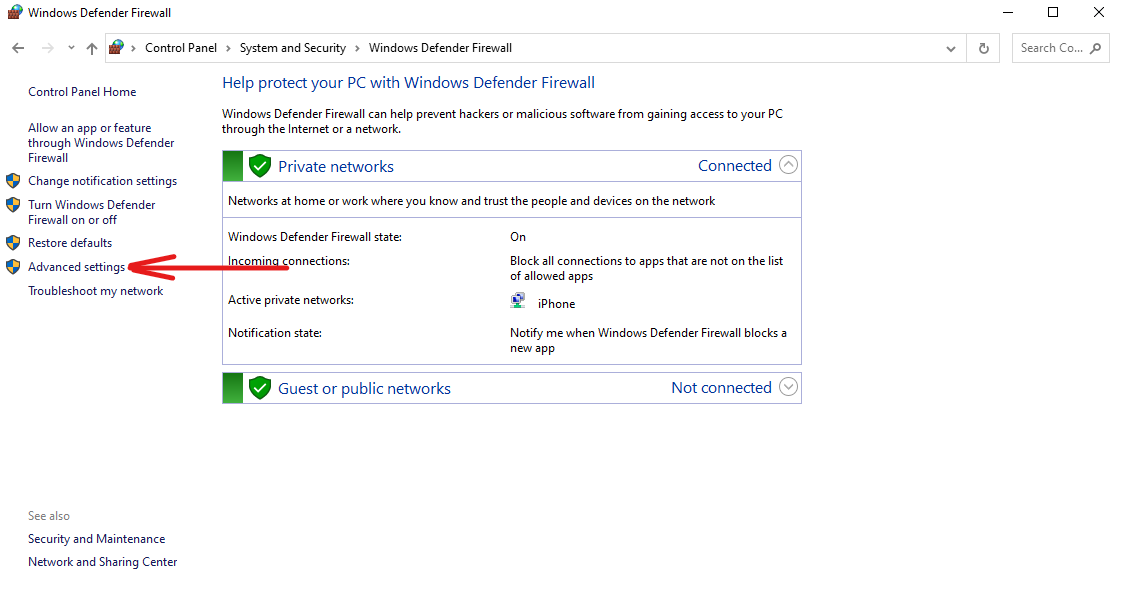
Task: Click the Incoming connections label
Action: click(289, 261)
